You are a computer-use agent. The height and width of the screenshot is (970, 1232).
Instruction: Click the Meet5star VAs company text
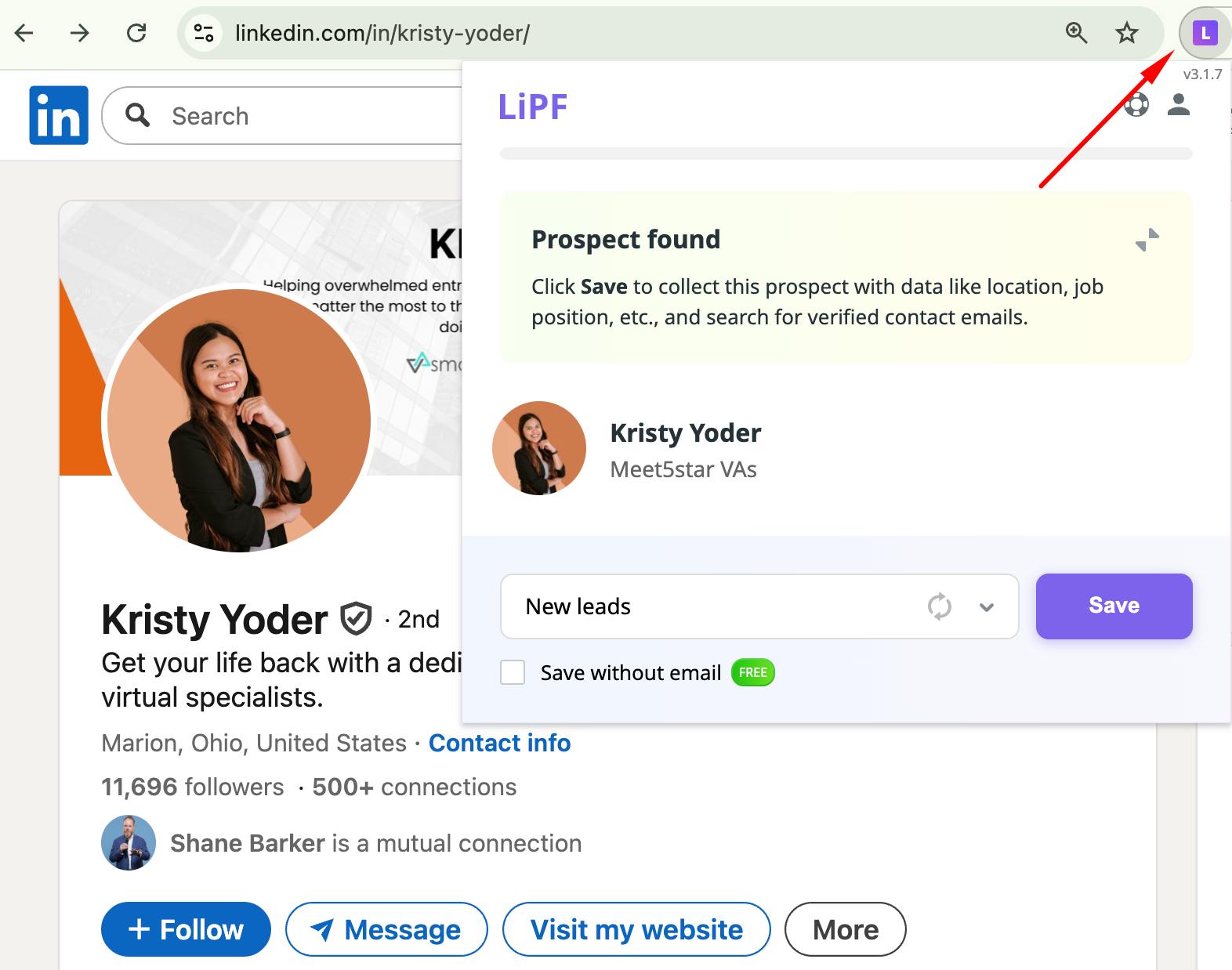click(x=683, y=469)
